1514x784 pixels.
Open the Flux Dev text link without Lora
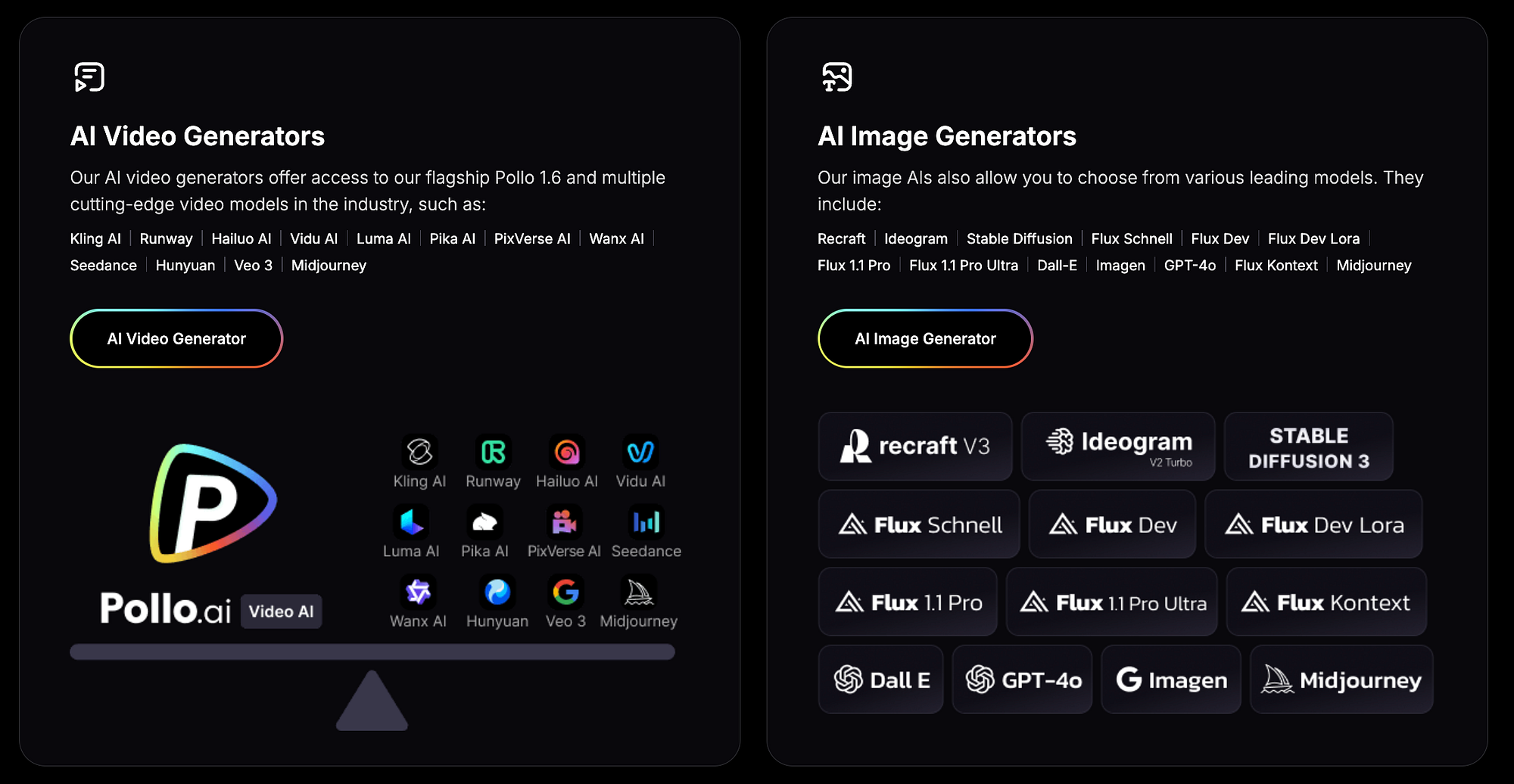(x=1220, y=239)
